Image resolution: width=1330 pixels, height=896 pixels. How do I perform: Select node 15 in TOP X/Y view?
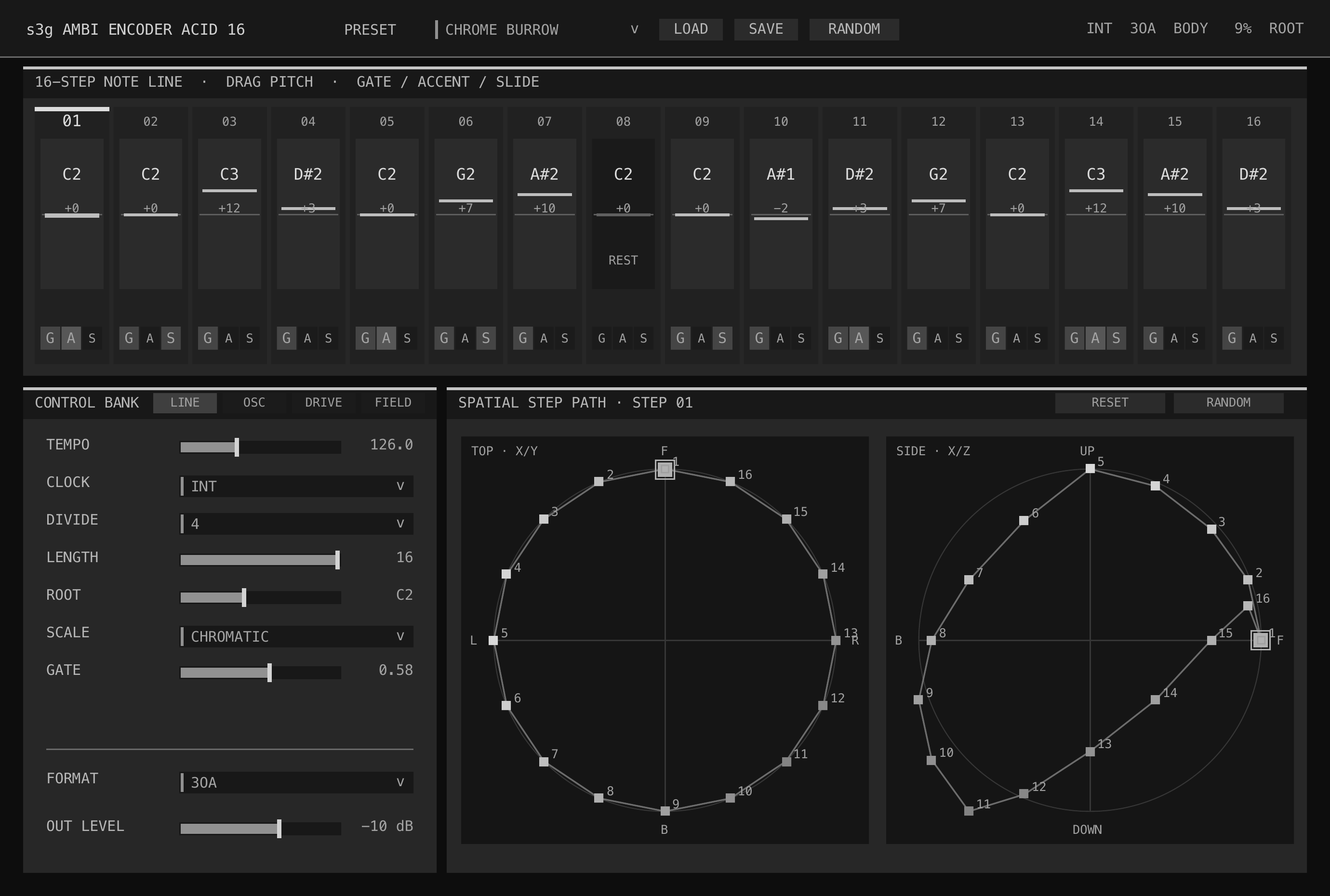tap(786, 519)
